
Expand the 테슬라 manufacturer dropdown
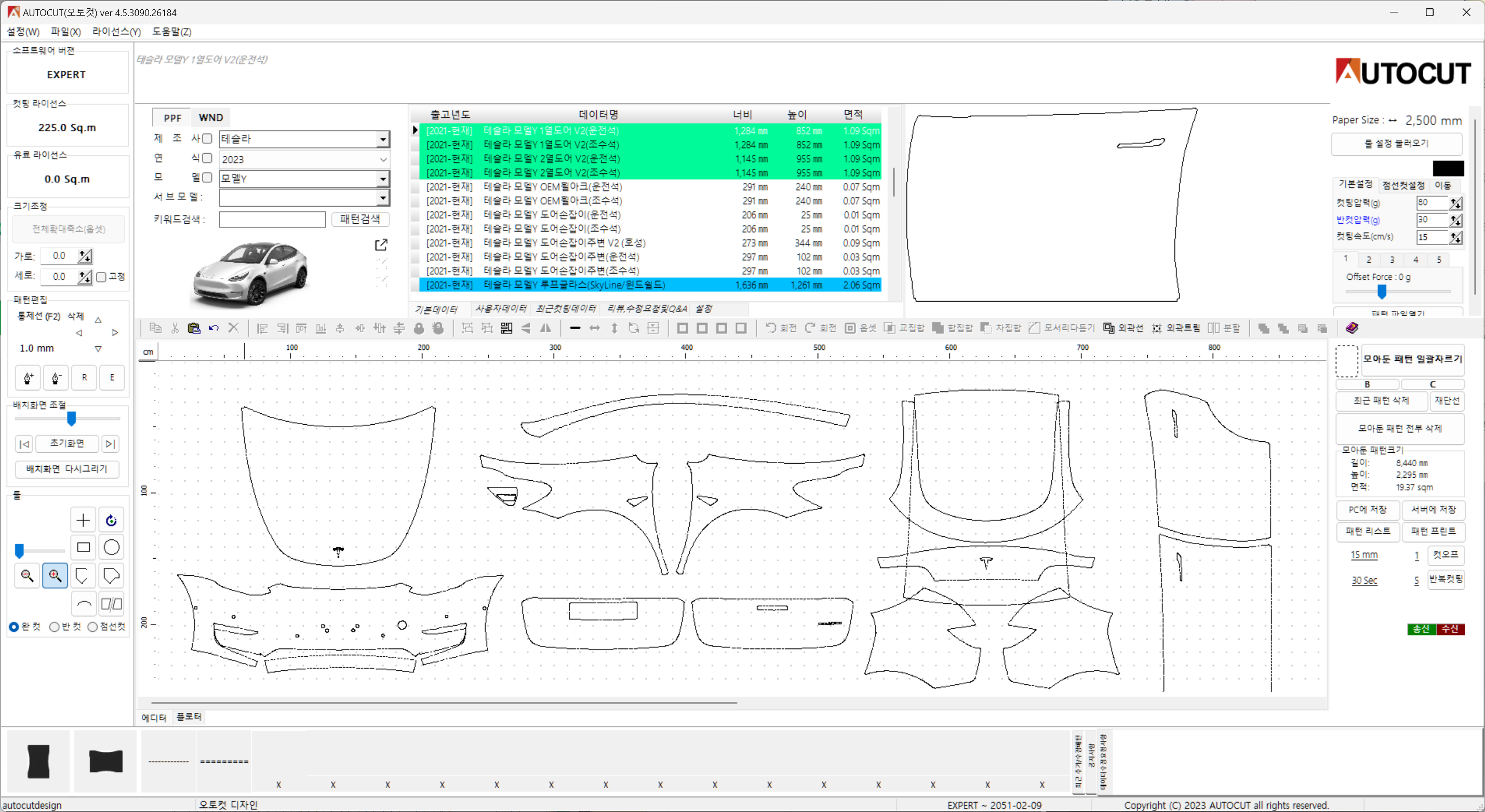tap(383, 139)
